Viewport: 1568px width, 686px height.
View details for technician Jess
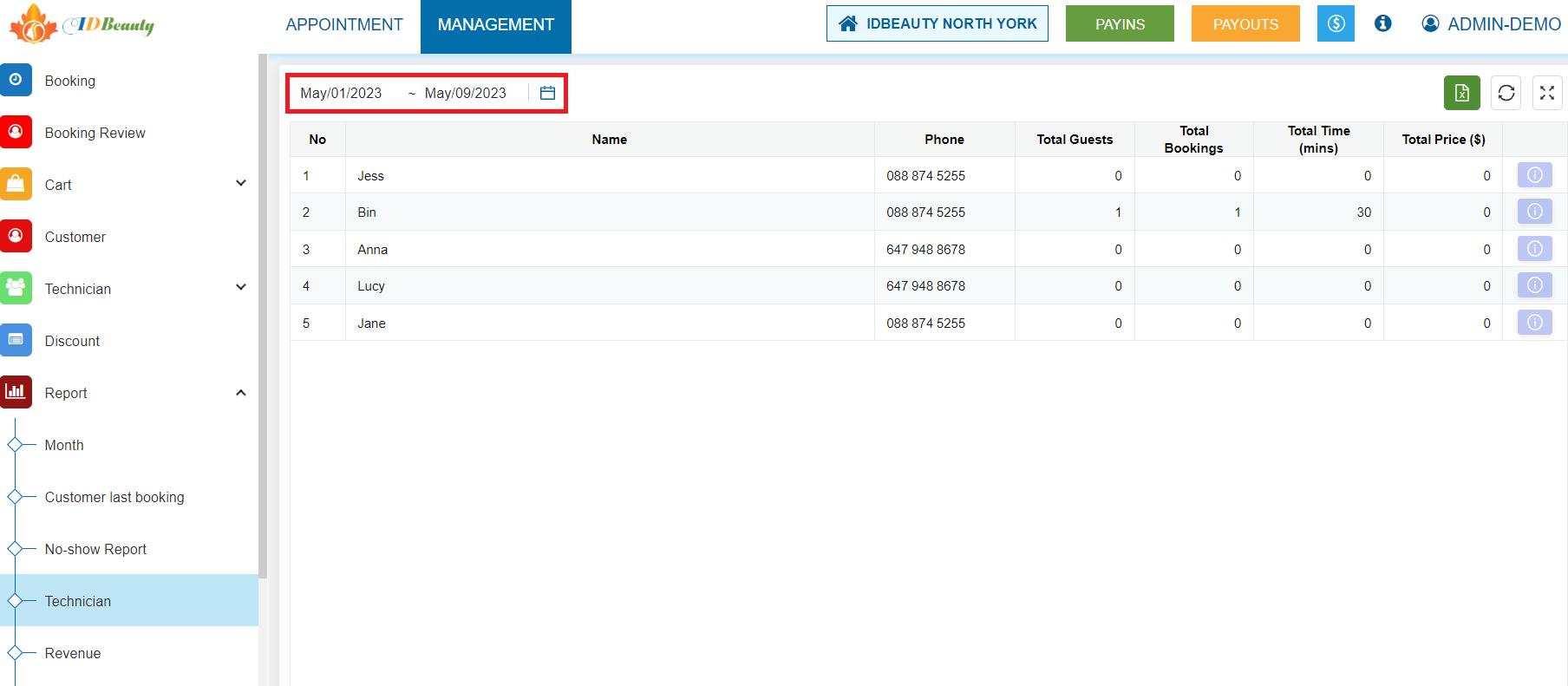1535,175
